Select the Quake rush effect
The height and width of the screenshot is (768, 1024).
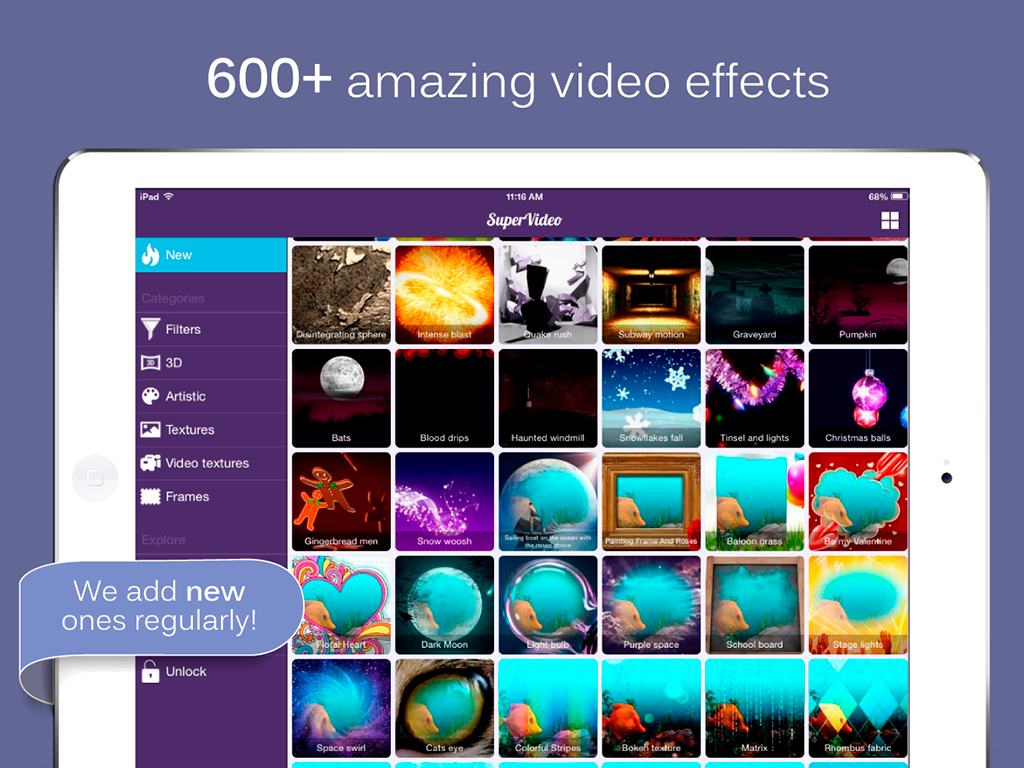(x=548, y=295)
